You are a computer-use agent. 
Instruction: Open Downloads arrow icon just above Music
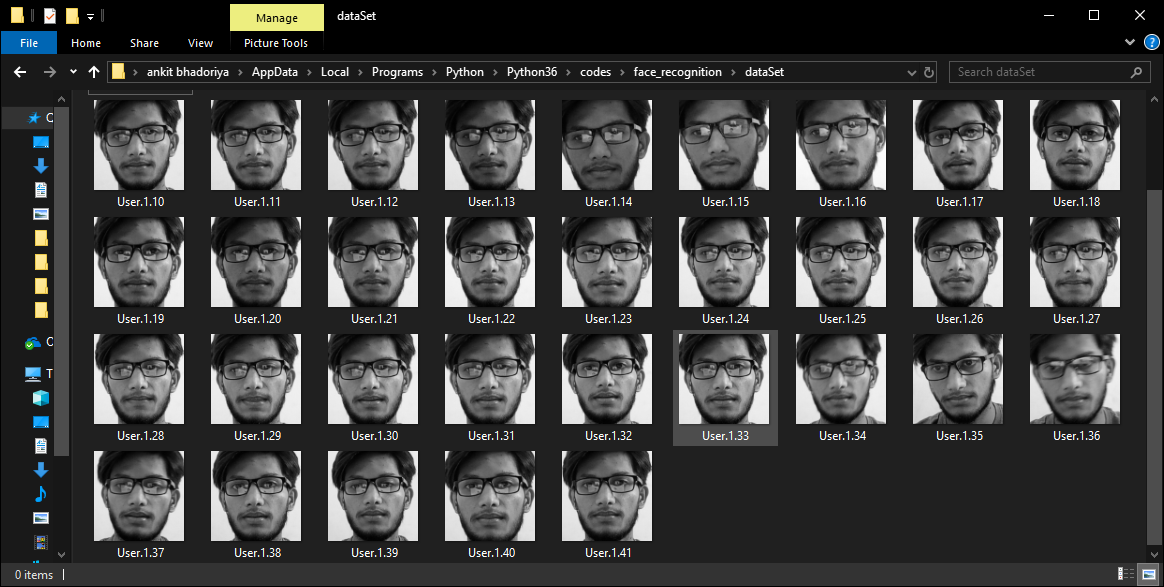tap(41, 470)
